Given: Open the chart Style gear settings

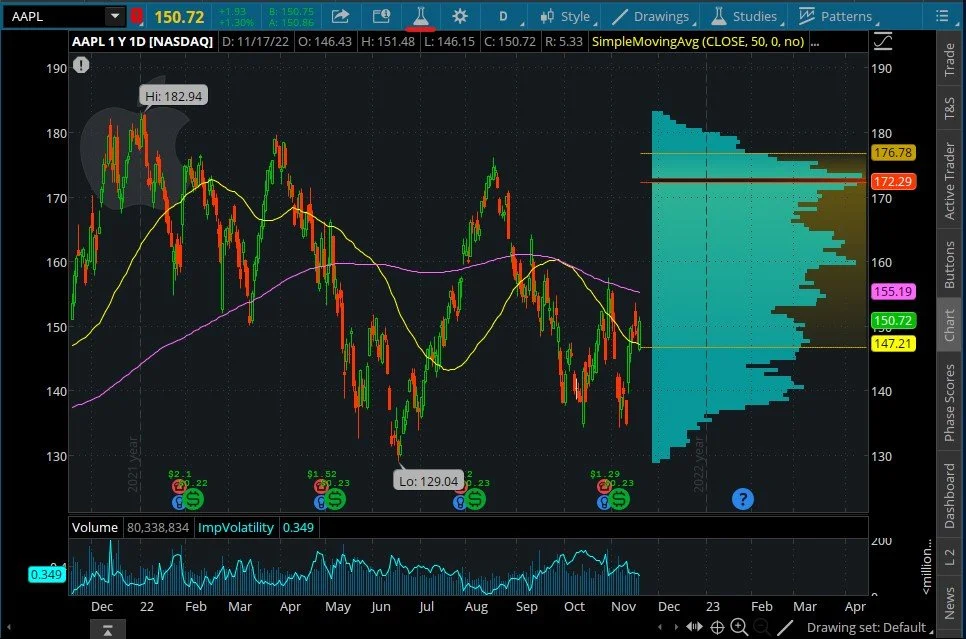Looking at the screenshot, I should tap(458, 16).
